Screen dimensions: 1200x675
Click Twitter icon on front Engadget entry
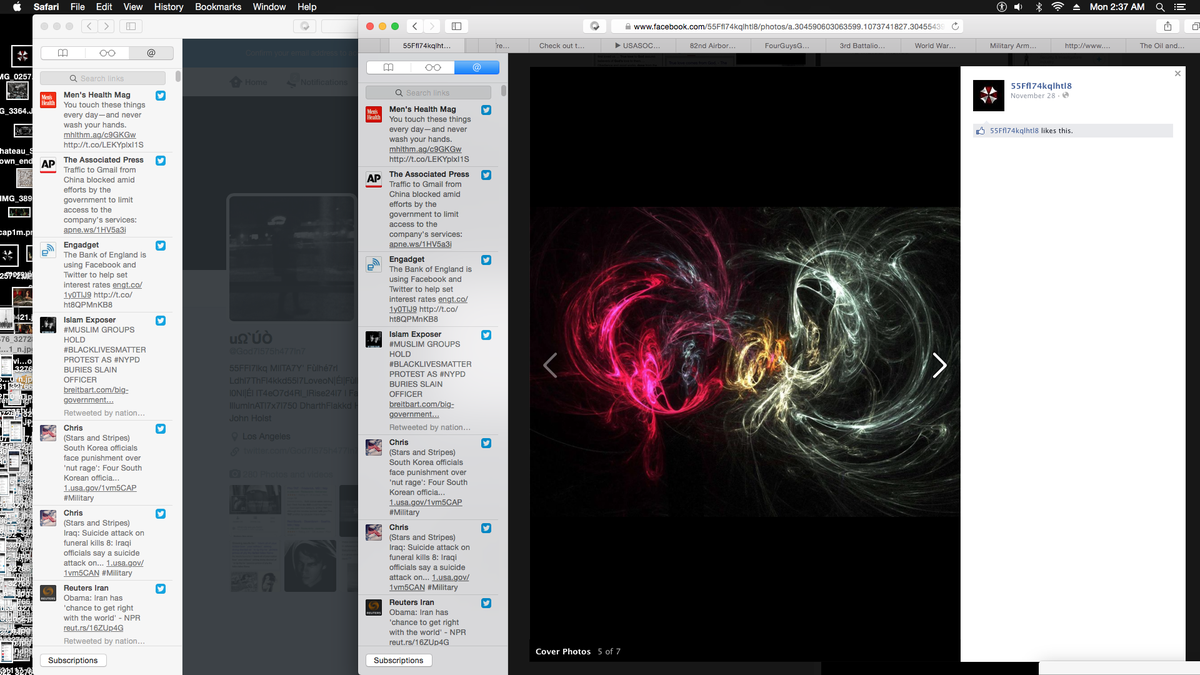pyautogui.click(x=486, y=260)
